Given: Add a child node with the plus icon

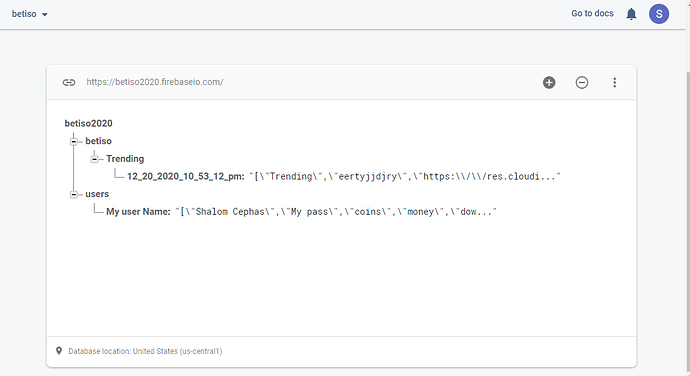Looking at the screenshot, I should pos(549,82).
